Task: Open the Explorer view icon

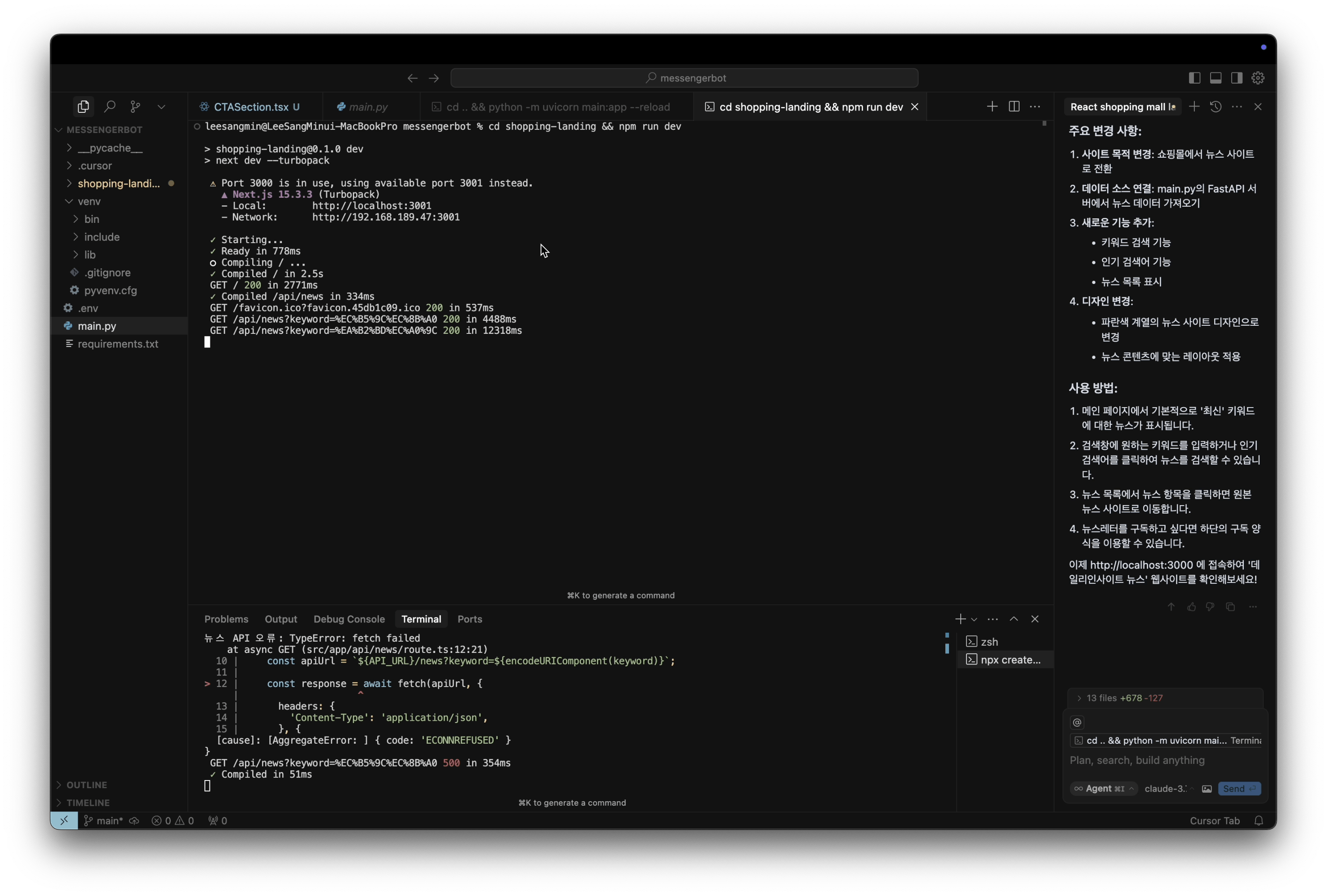Action: click(83, 107)
